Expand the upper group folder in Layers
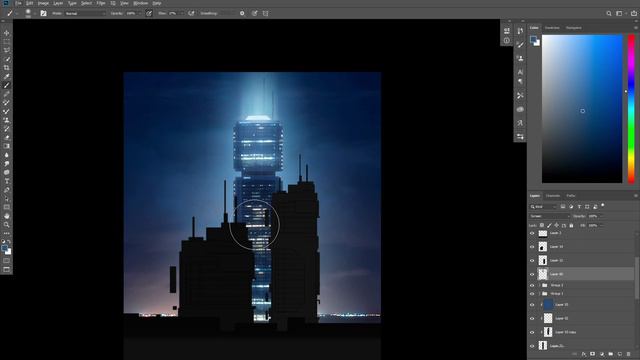 coord(540,285)
